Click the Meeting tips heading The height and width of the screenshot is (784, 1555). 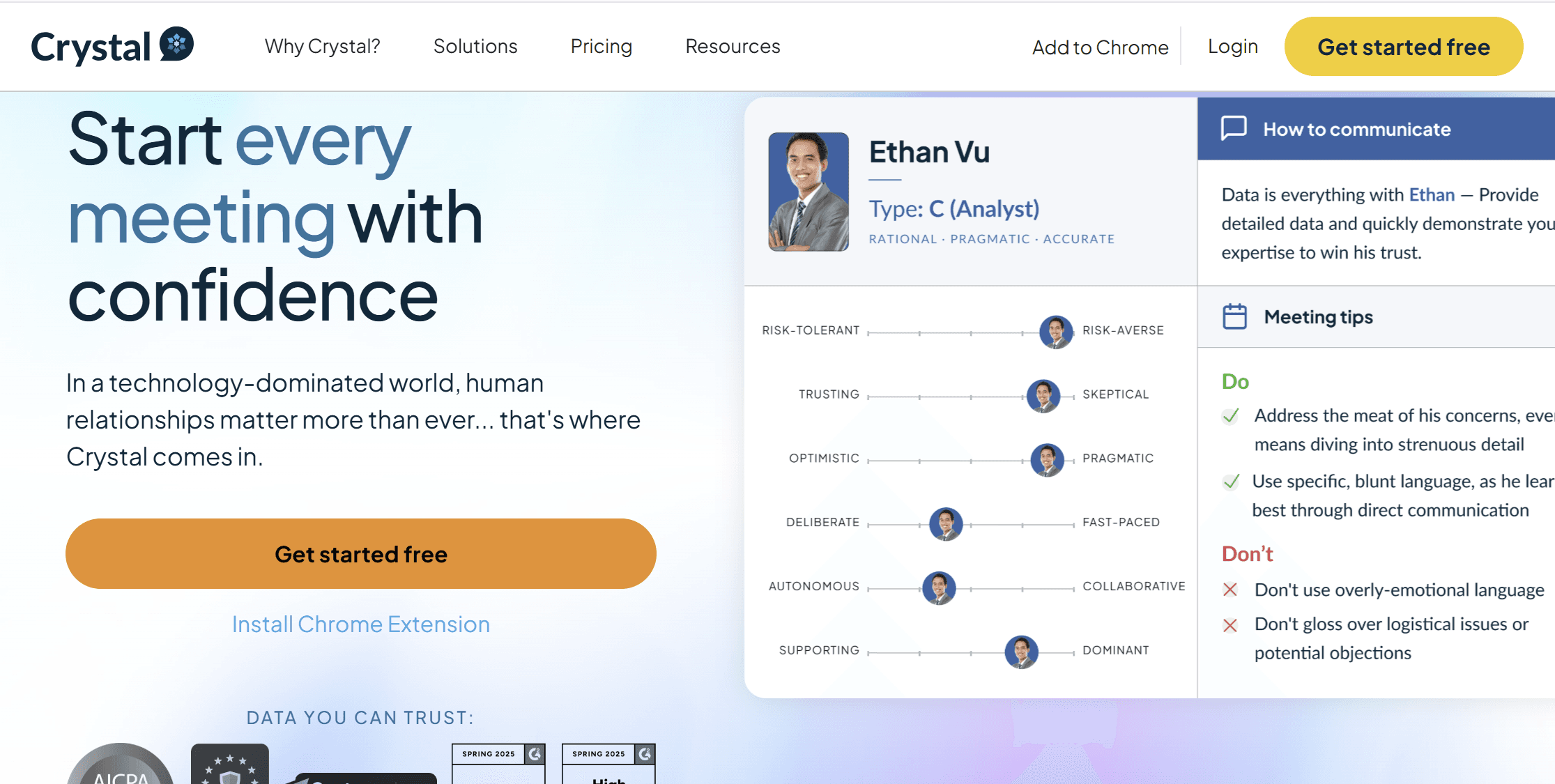1318,316
